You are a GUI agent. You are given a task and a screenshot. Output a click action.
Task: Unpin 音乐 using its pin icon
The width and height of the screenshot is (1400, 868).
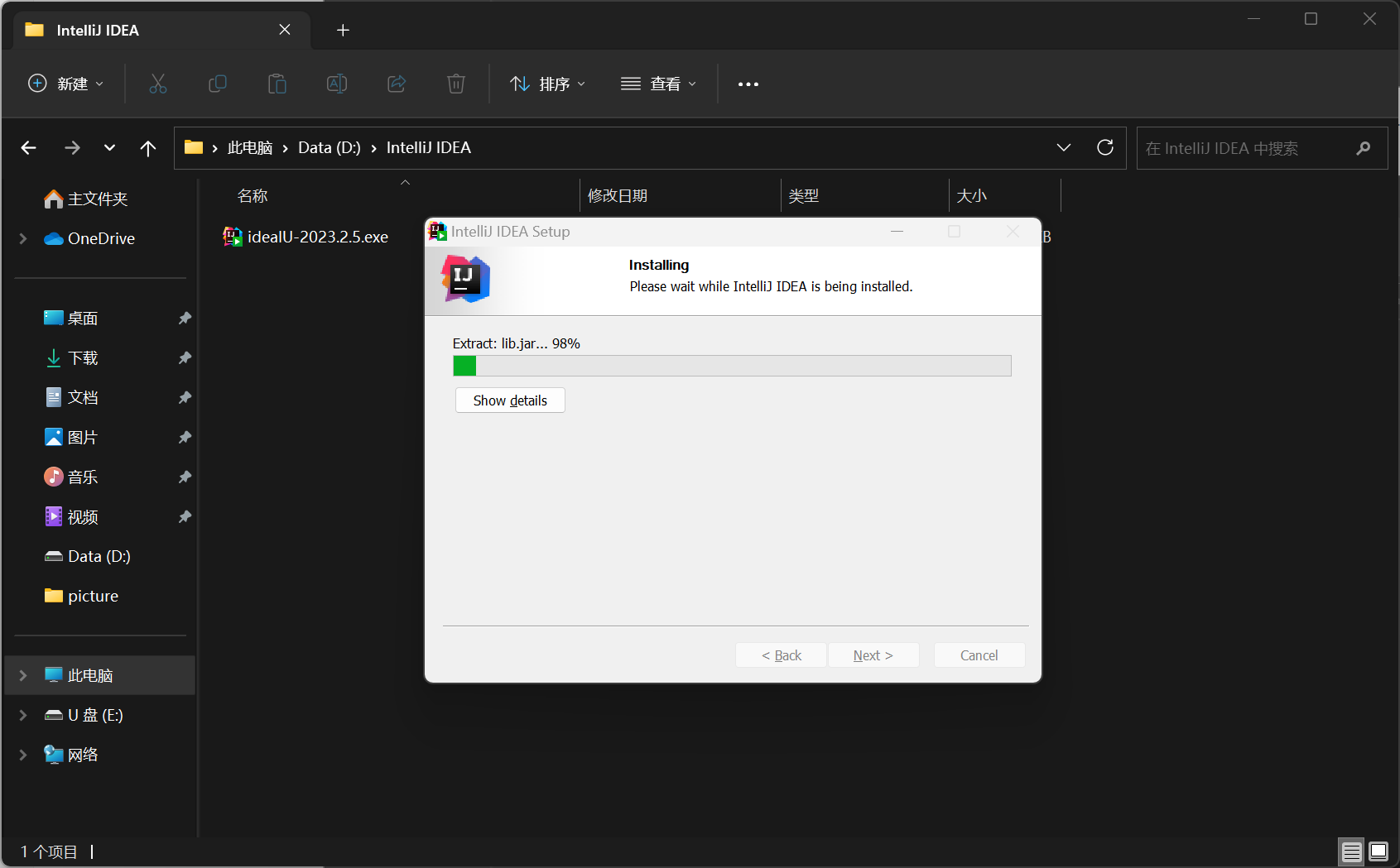click(185, 477)
